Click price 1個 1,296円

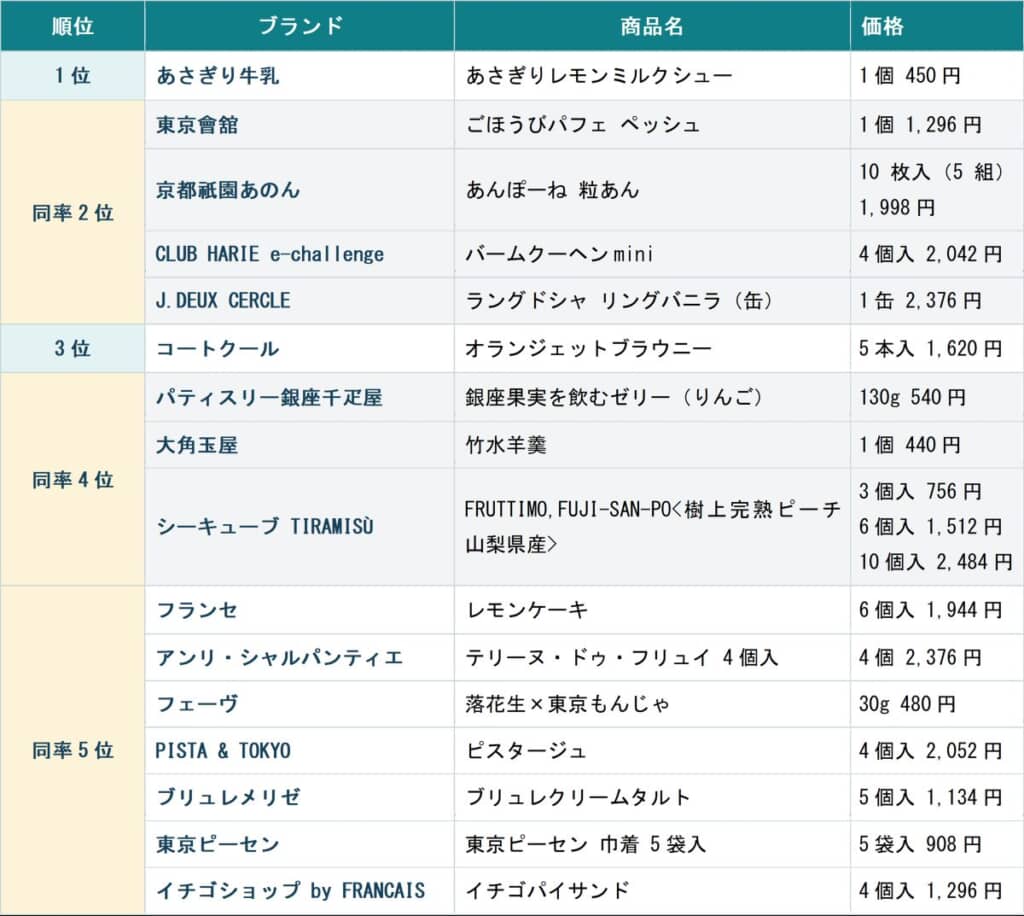coord(920,125)
